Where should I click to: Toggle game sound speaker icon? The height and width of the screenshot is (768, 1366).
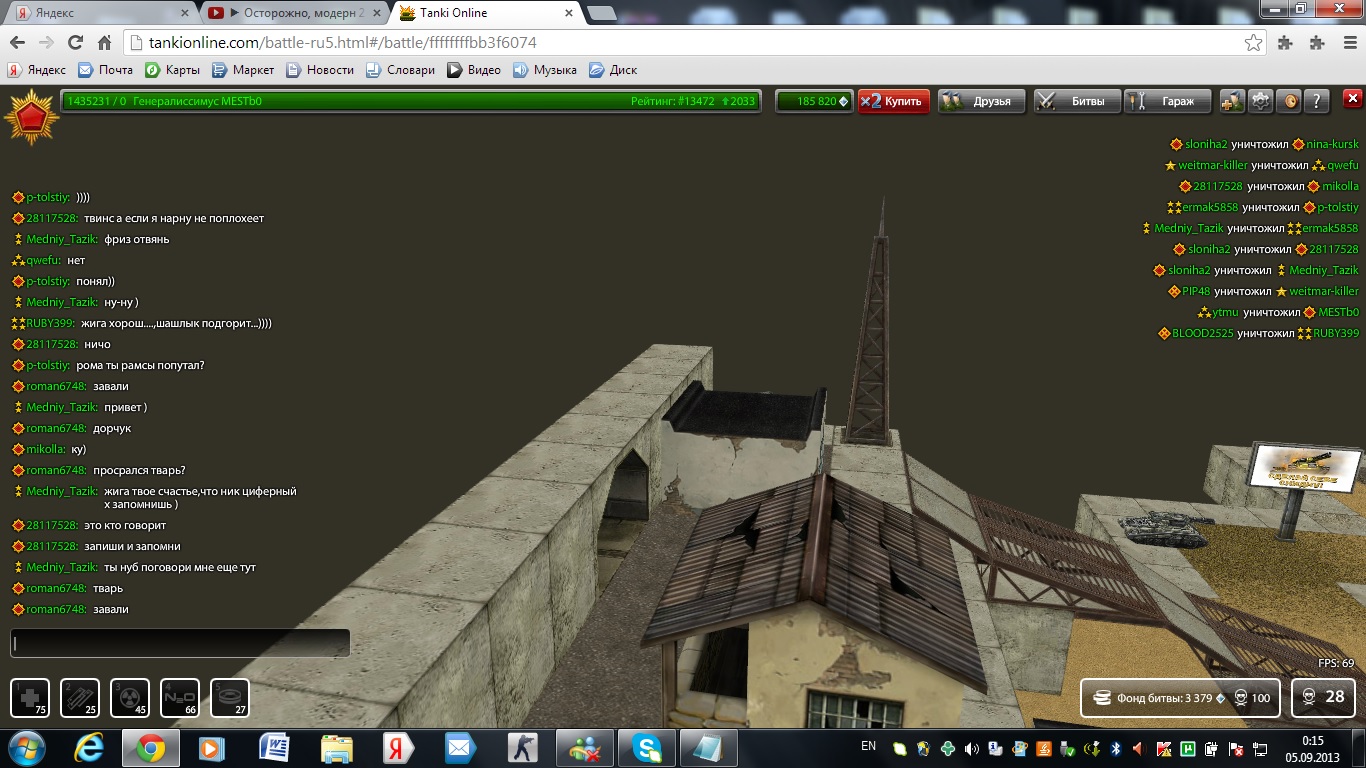click(1290, 101)
